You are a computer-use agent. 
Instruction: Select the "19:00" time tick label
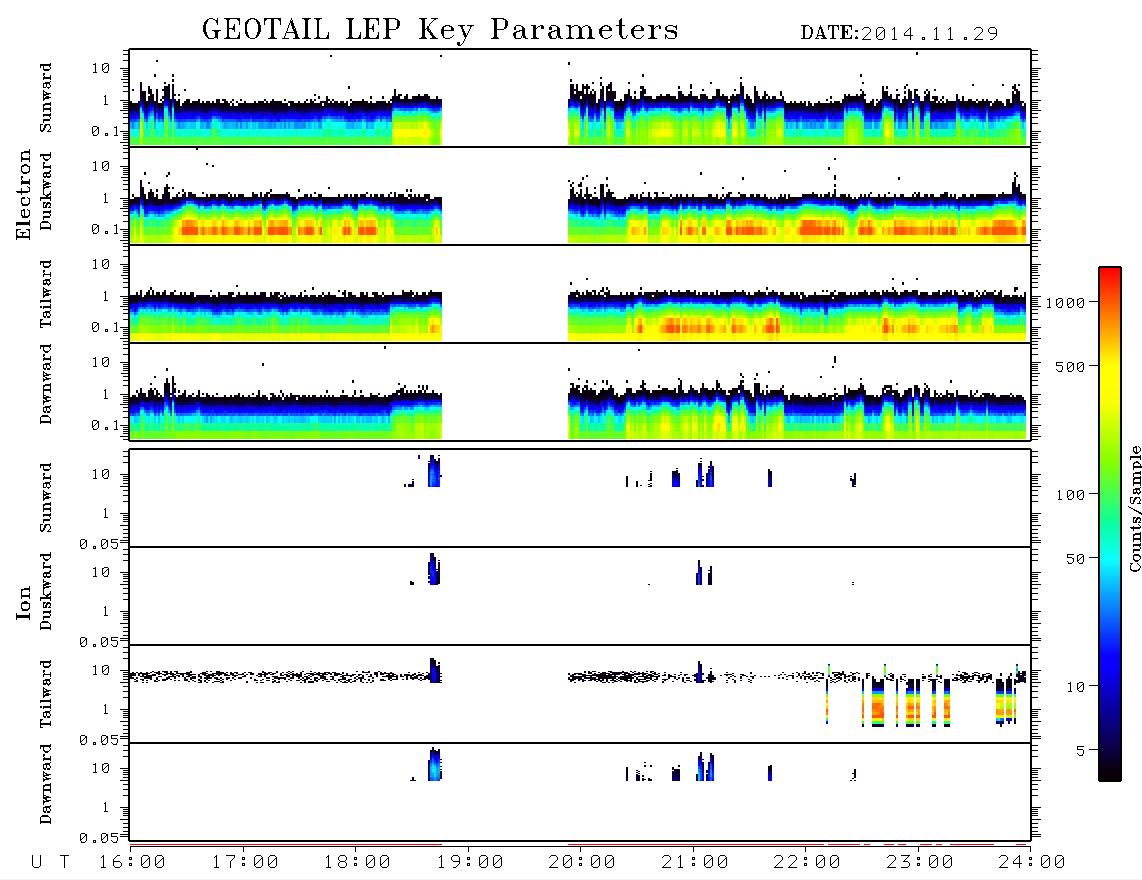click(x=470, y=863)
